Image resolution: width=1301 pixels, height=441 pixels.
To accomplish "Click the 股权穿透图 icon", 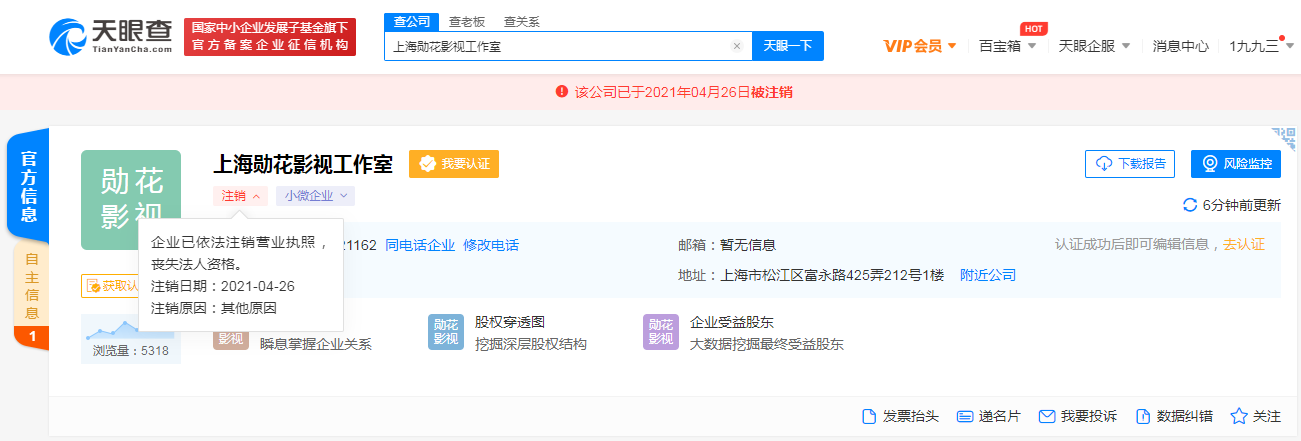I will pyautogui.click(x=446, y=332).
